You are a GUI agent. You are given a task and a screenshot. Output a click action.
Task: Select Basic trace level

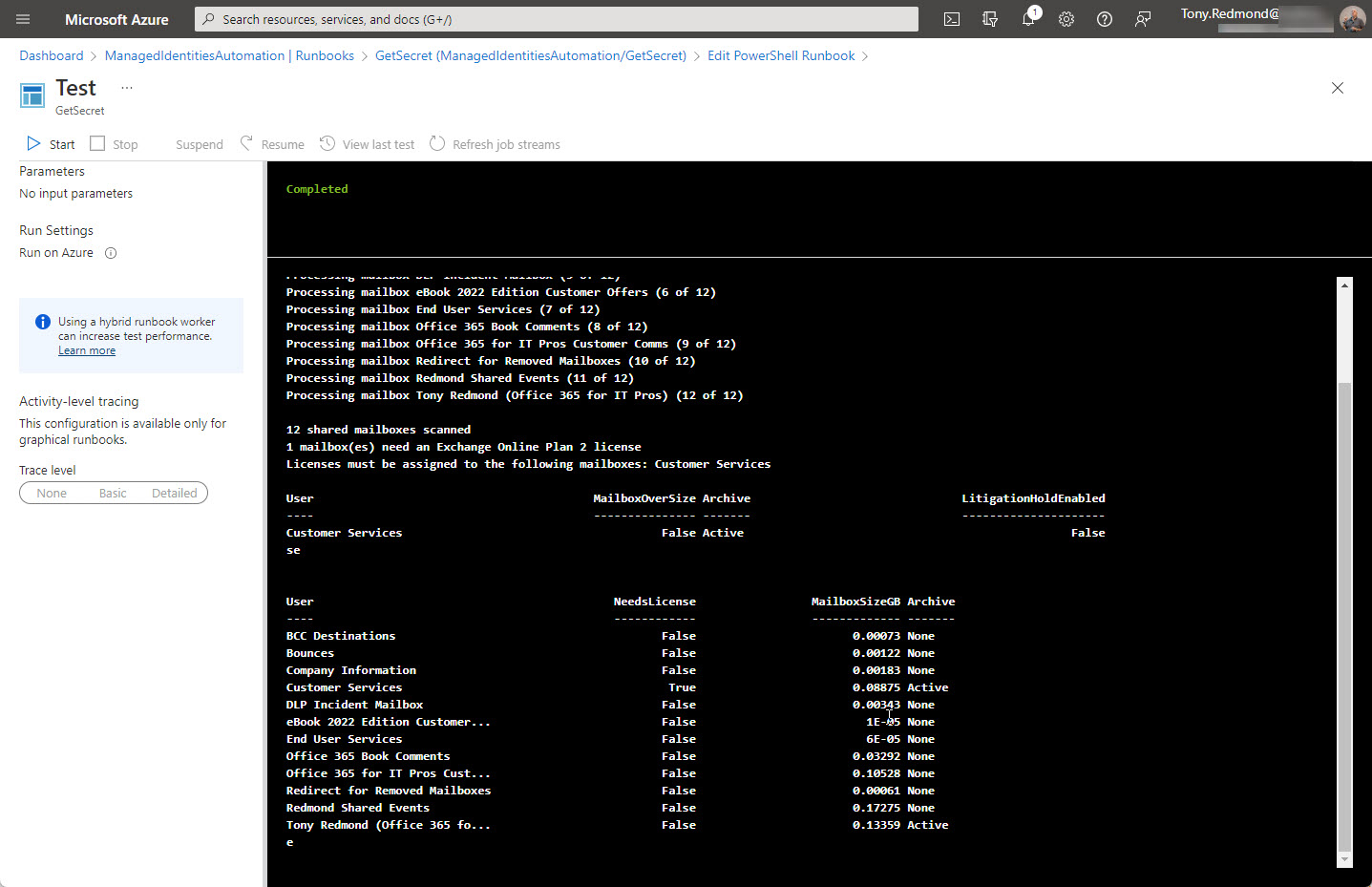pos(113,493)
